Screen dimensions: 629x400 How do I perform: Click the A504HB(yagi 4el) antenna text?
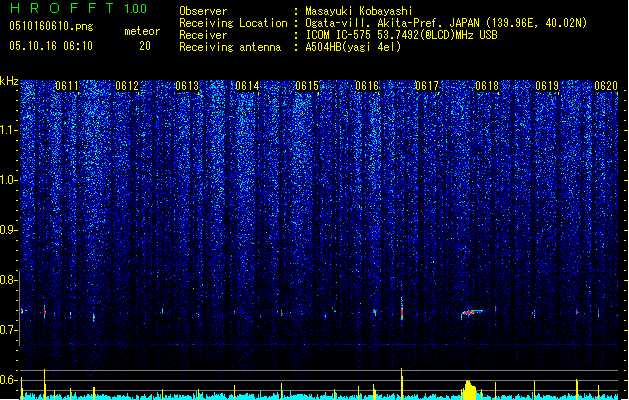click(x=353, y=47)
